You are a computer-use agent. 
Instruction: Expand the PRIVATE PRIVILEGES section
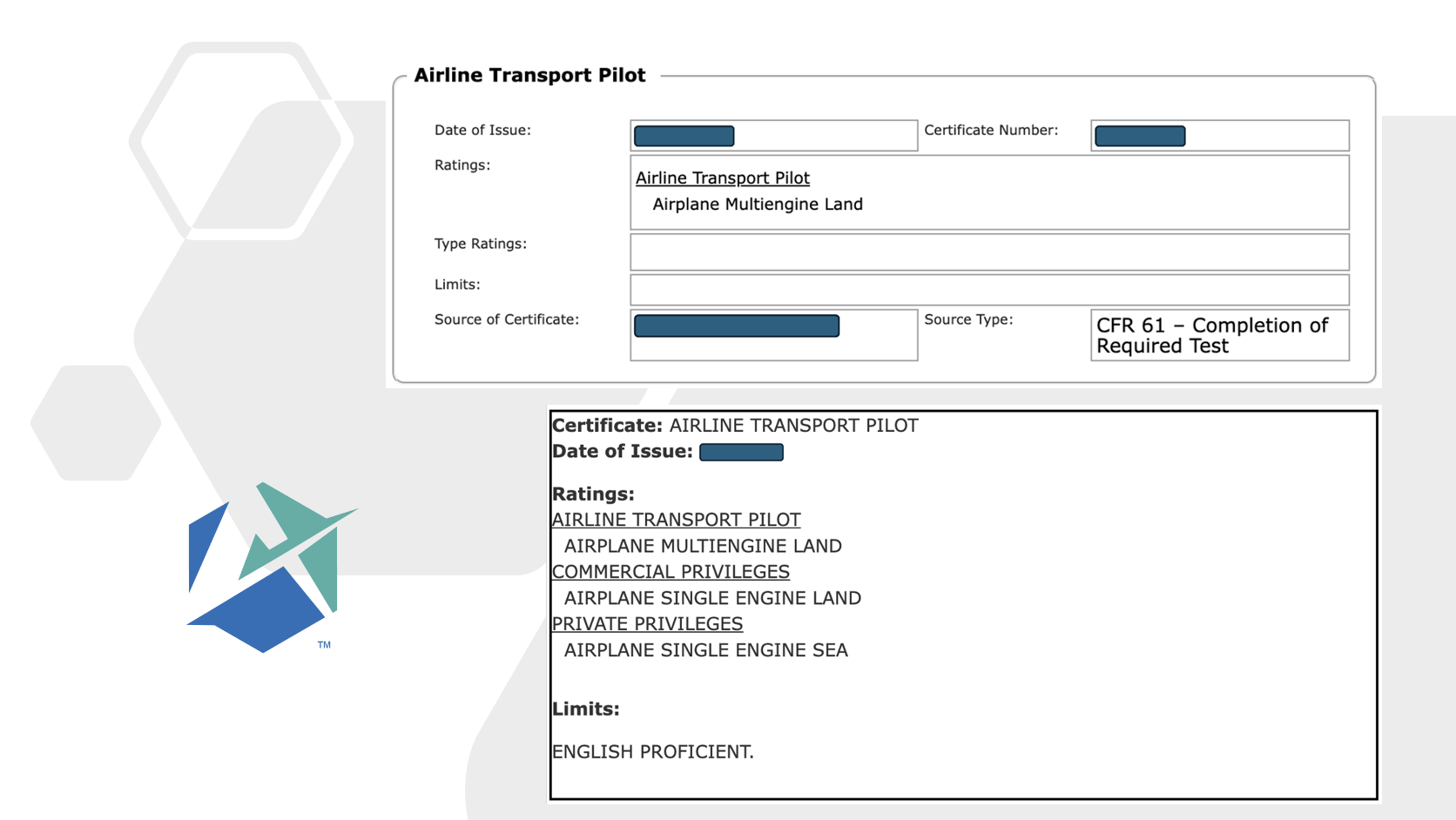click(x=647, y=623)
